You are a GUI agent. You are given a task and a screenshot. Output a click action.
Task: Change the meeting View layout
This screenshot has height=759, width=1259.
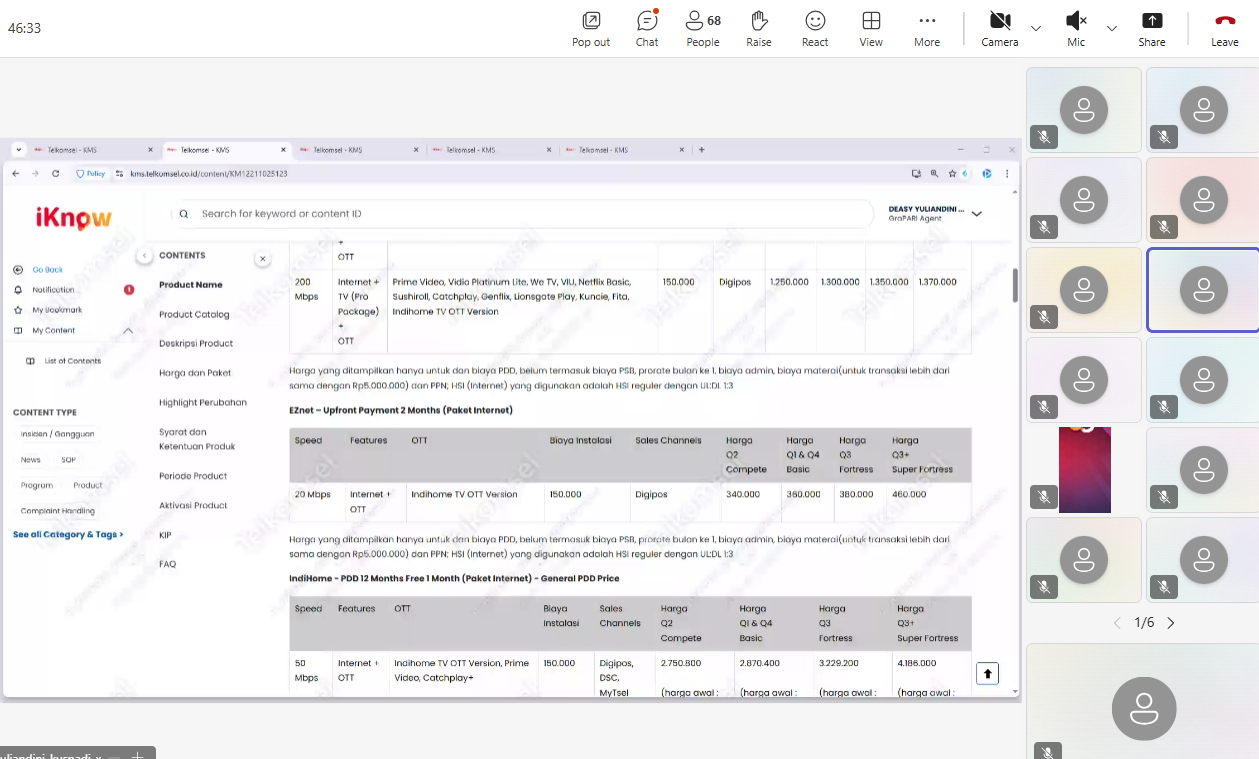point(871,29)
